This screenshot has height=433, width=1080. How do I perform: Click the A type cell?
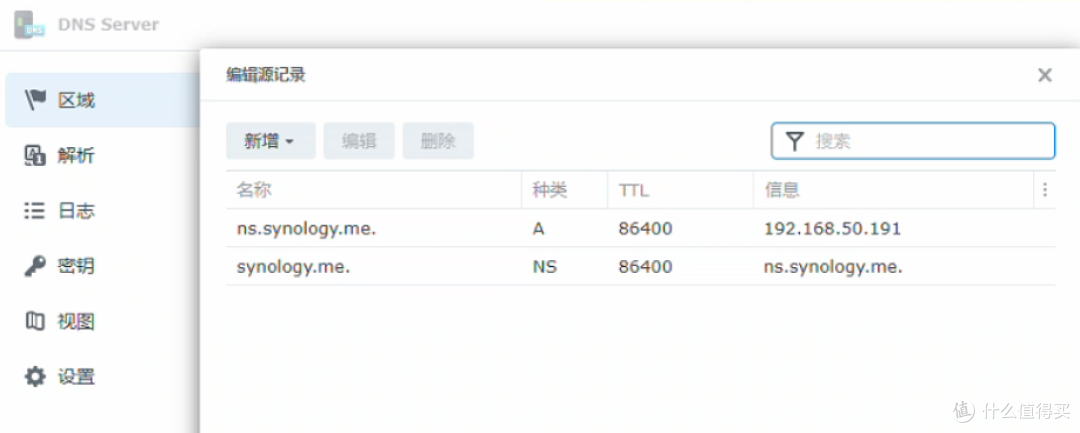tap(539, 229)
